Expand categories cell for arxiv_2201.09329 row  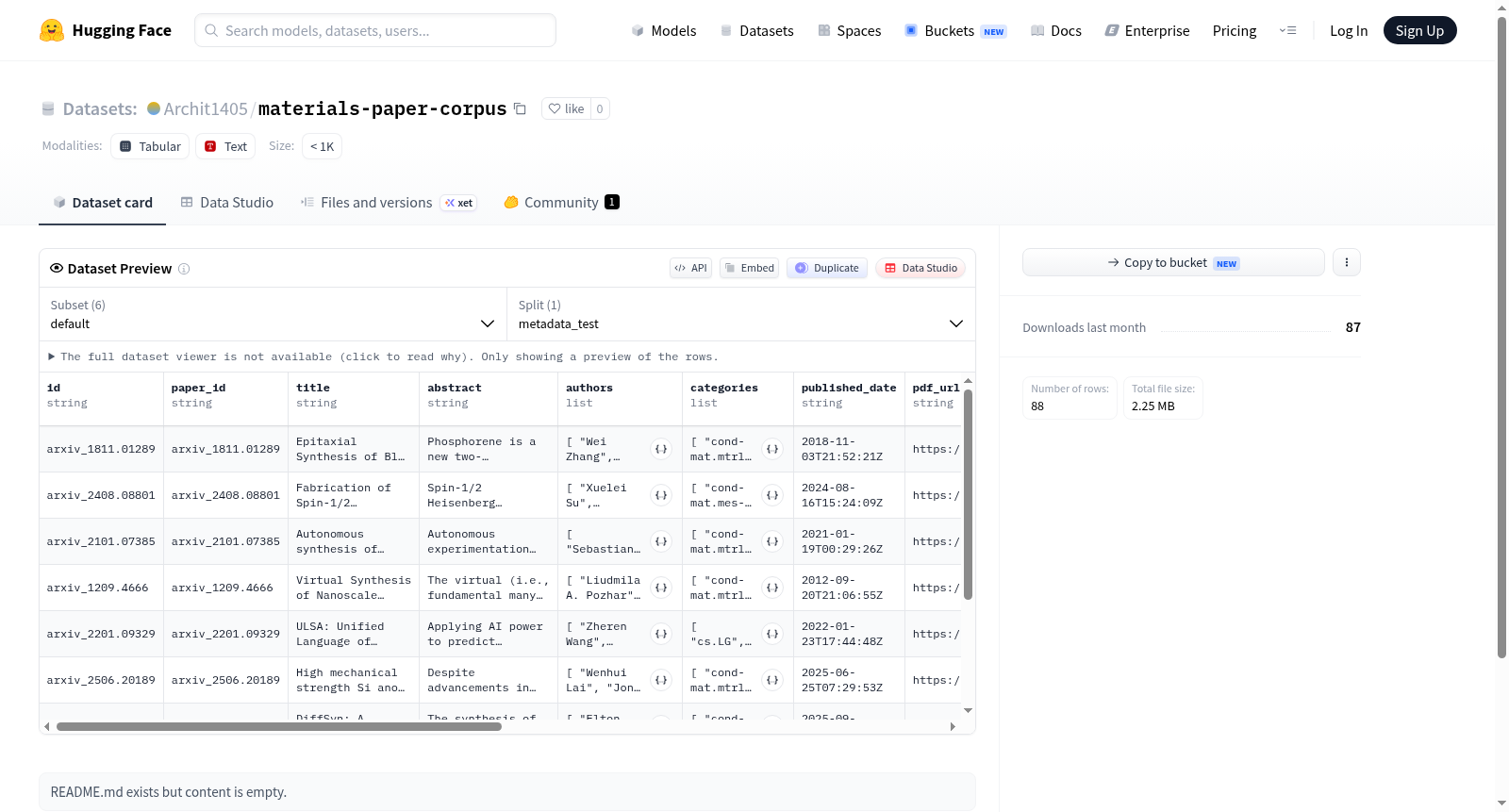(772, 634)
